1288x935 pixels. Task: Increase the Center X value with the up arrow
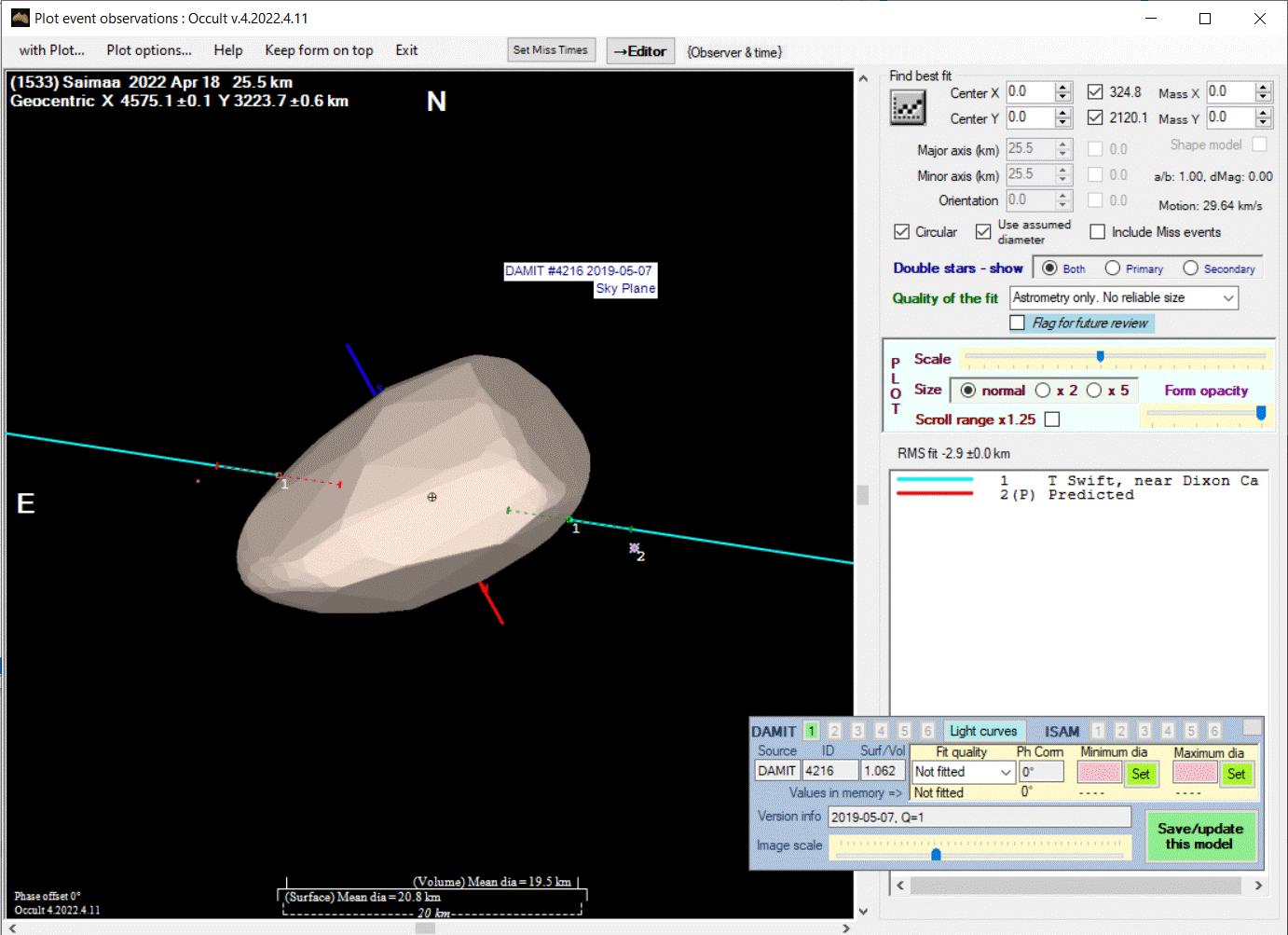[x=1063, y=88]
